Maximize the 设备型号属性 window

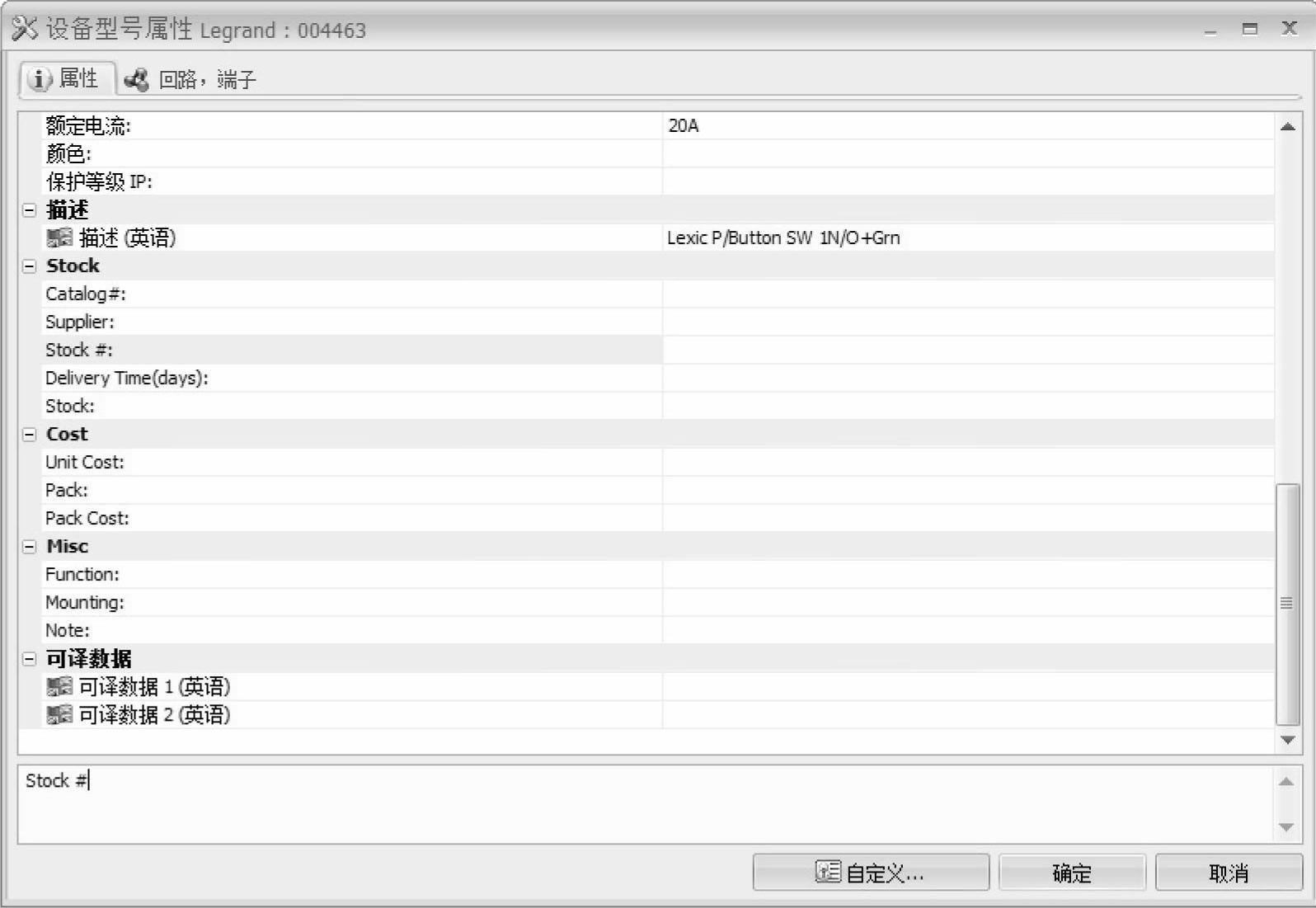click(1250, 29)
